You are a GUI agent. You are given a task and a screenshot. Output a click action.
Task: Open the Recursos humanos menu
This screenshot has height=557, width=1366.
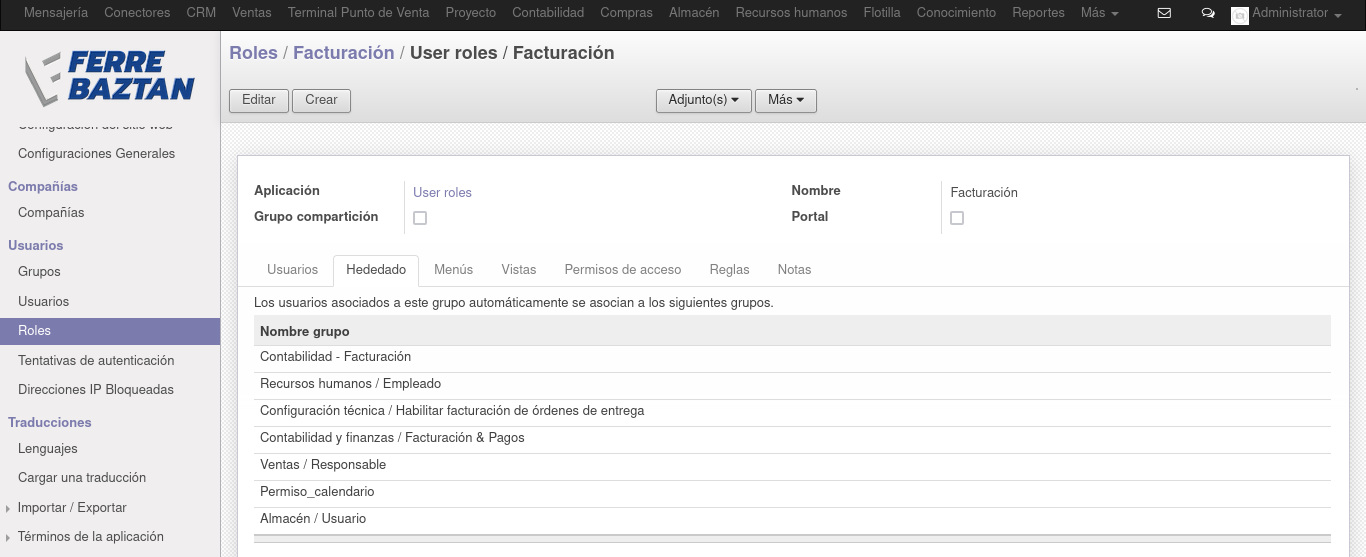coord(791,13)
